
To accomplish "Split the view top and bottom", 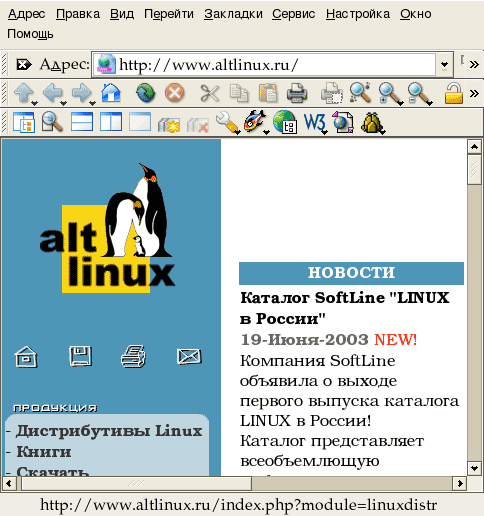I will (x=82, y=122).
